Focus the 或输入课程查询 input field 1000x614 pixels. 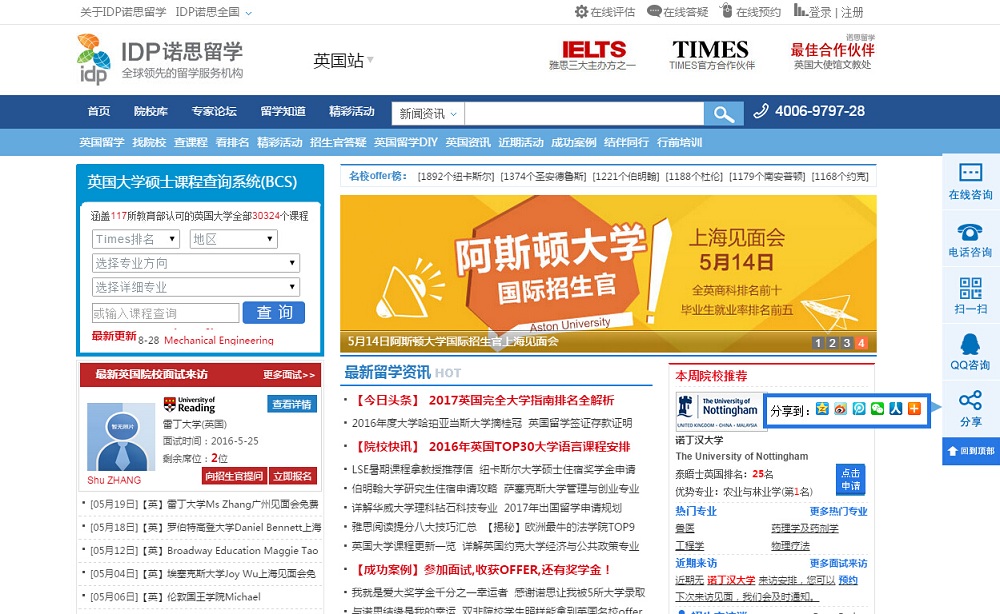165,313
